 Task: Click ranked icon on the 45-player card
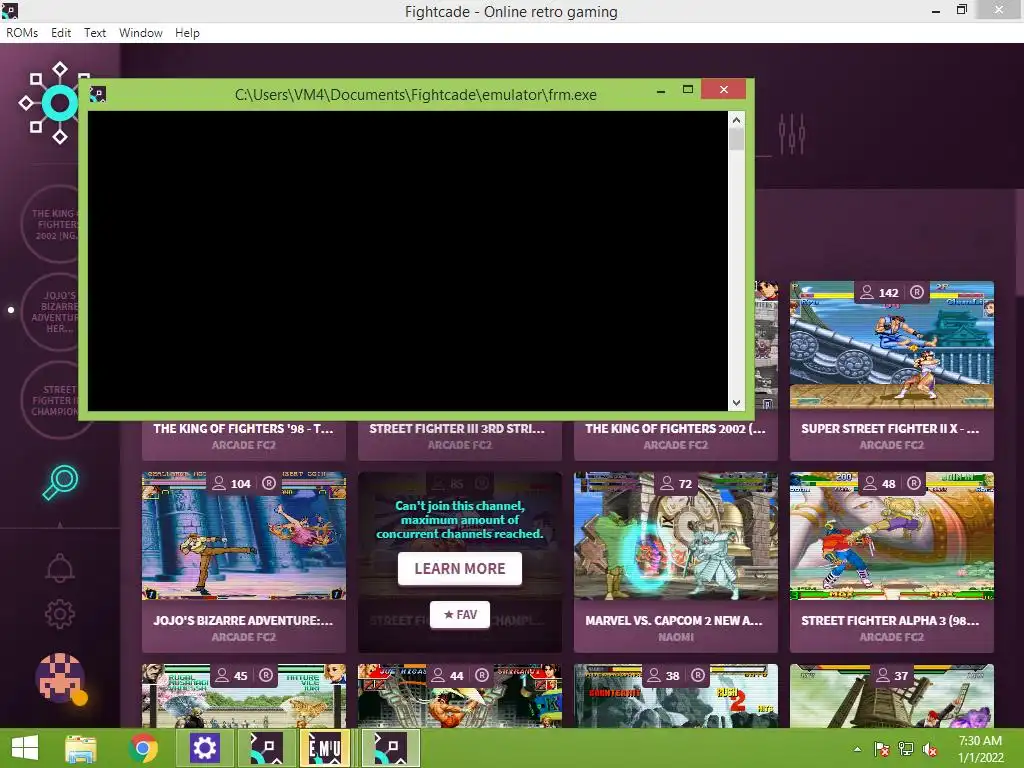265,675
